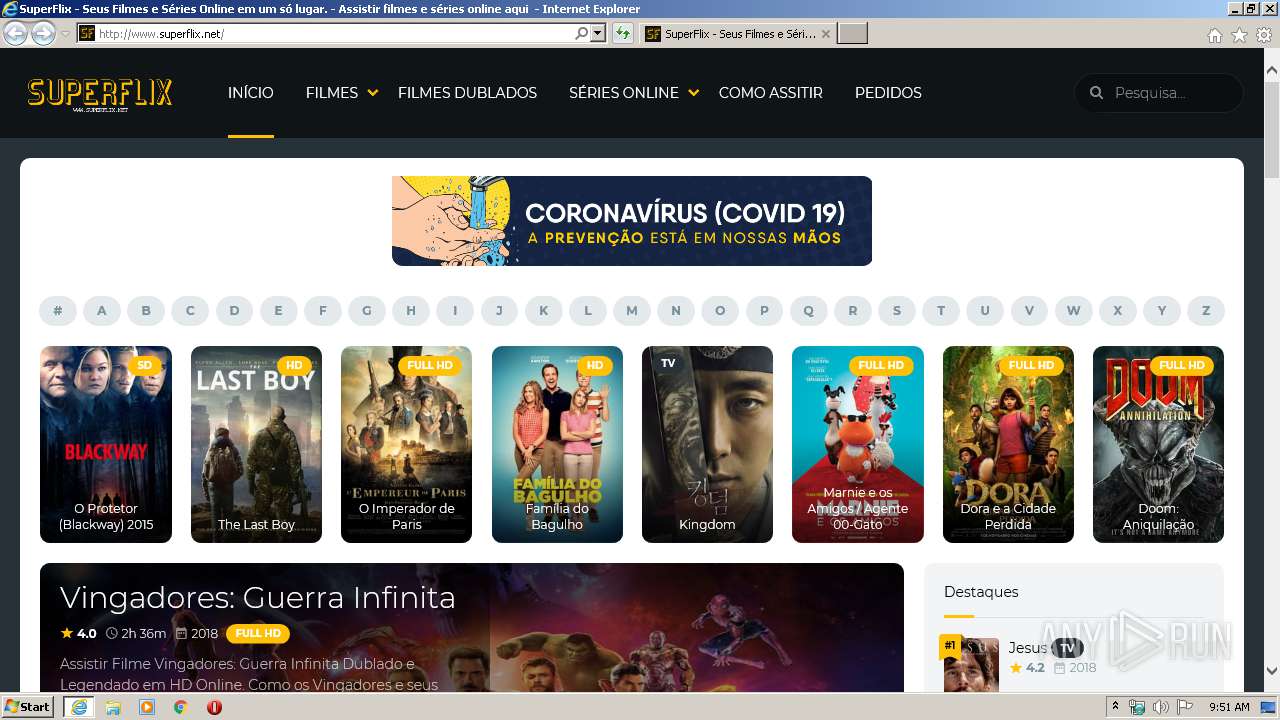Filter titles by letter S
The image size is (1280, 720).
point(897,310)
